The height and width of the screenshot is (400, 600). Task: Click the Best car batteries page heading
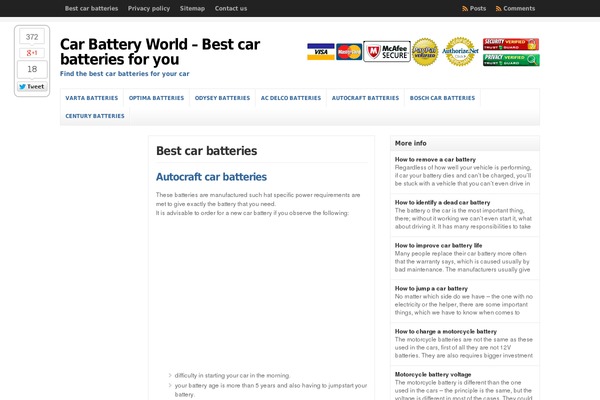pyautogui.click(x=207, y=151)
